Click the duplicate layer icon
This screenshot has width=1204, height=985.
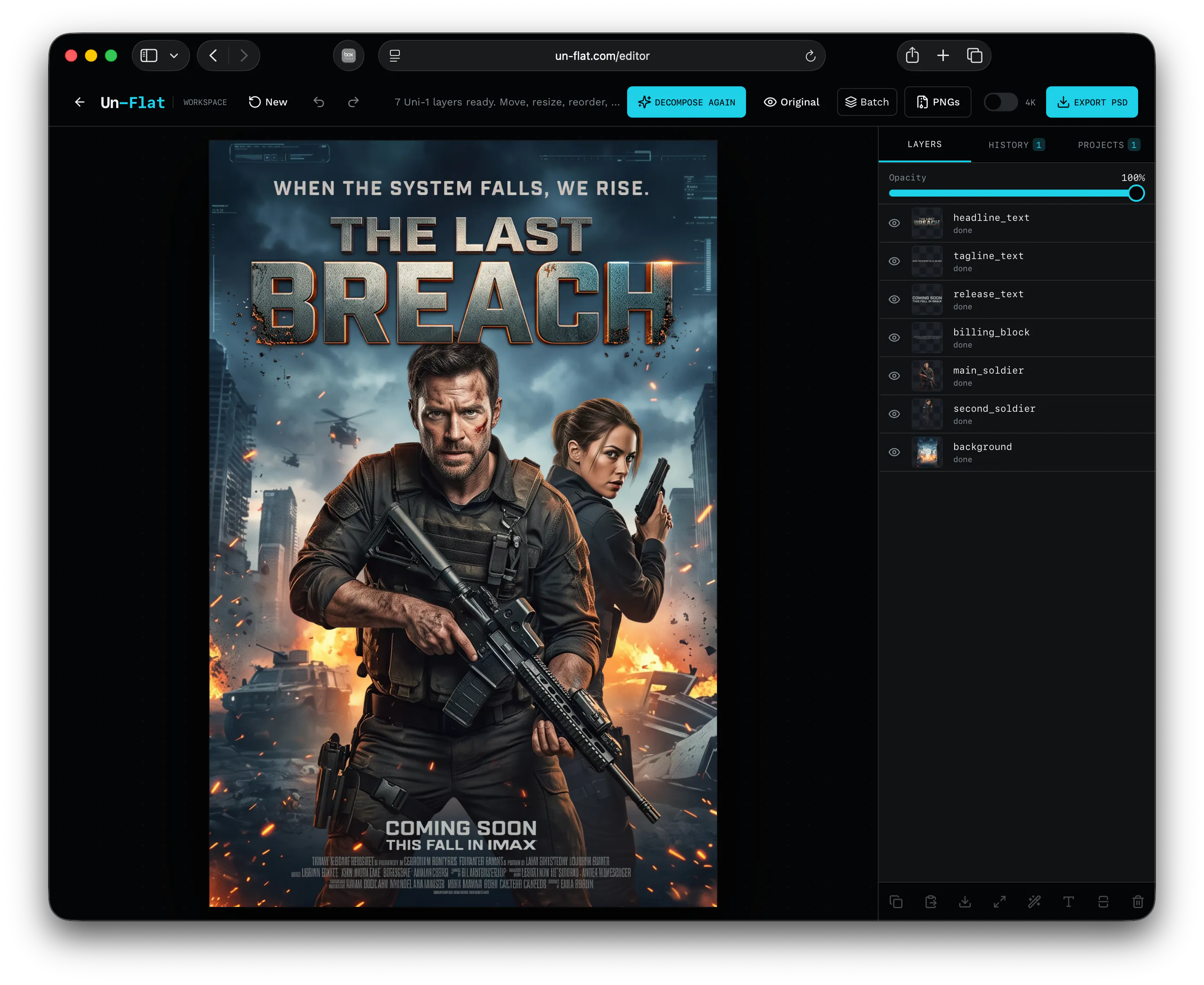click(x=896, y=902)
